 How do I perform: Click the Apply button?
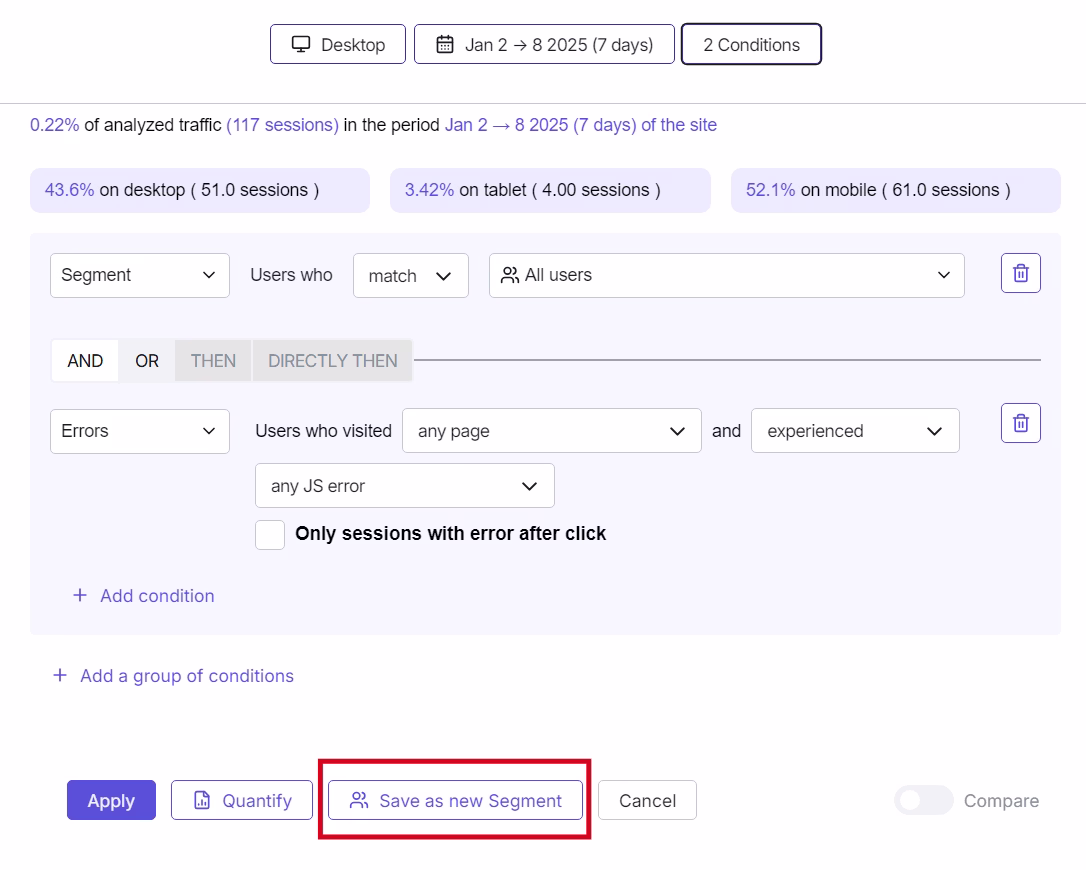[111, 800]
